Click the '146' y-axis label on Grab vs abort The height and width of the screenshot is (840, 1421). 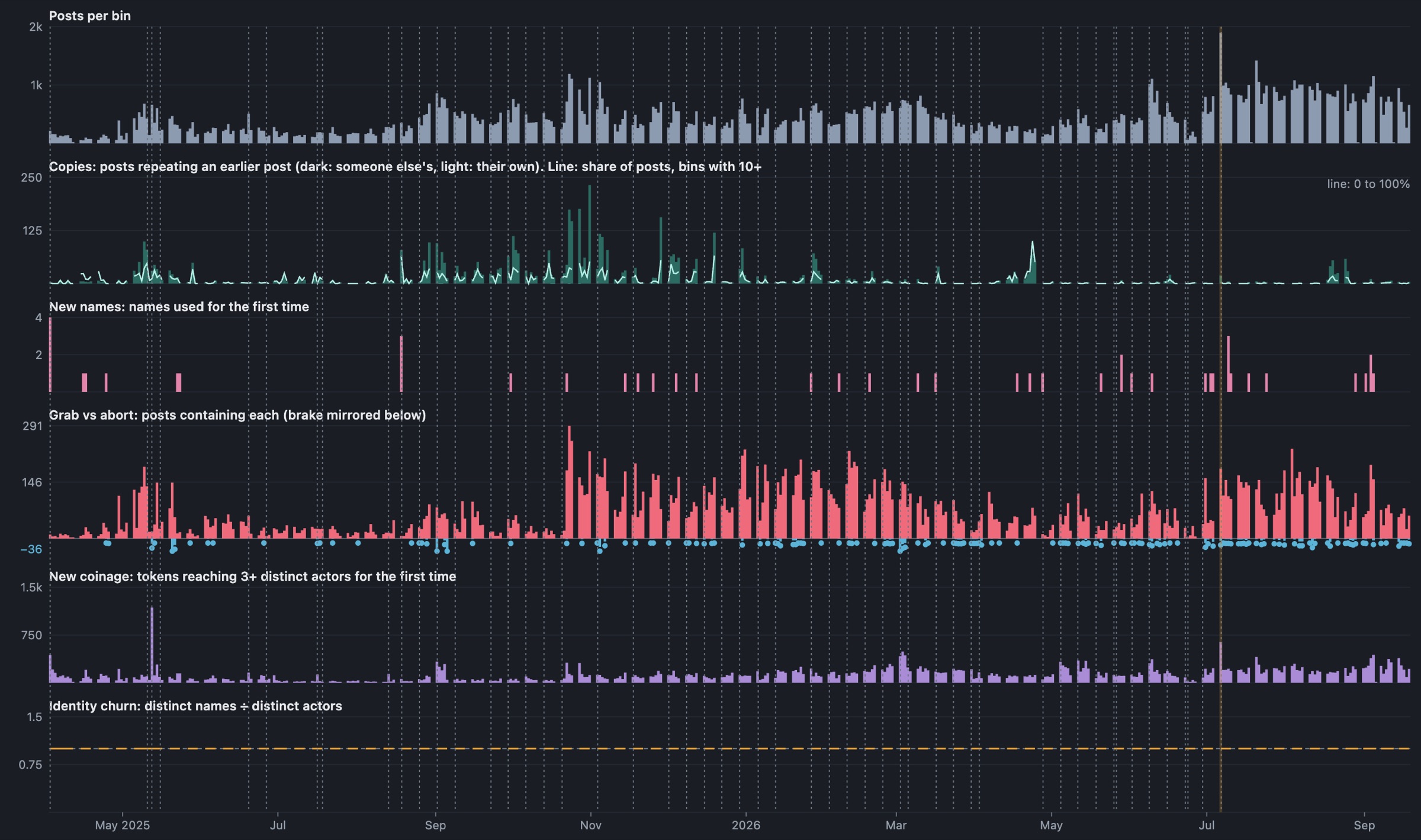(x=32, y=482)
